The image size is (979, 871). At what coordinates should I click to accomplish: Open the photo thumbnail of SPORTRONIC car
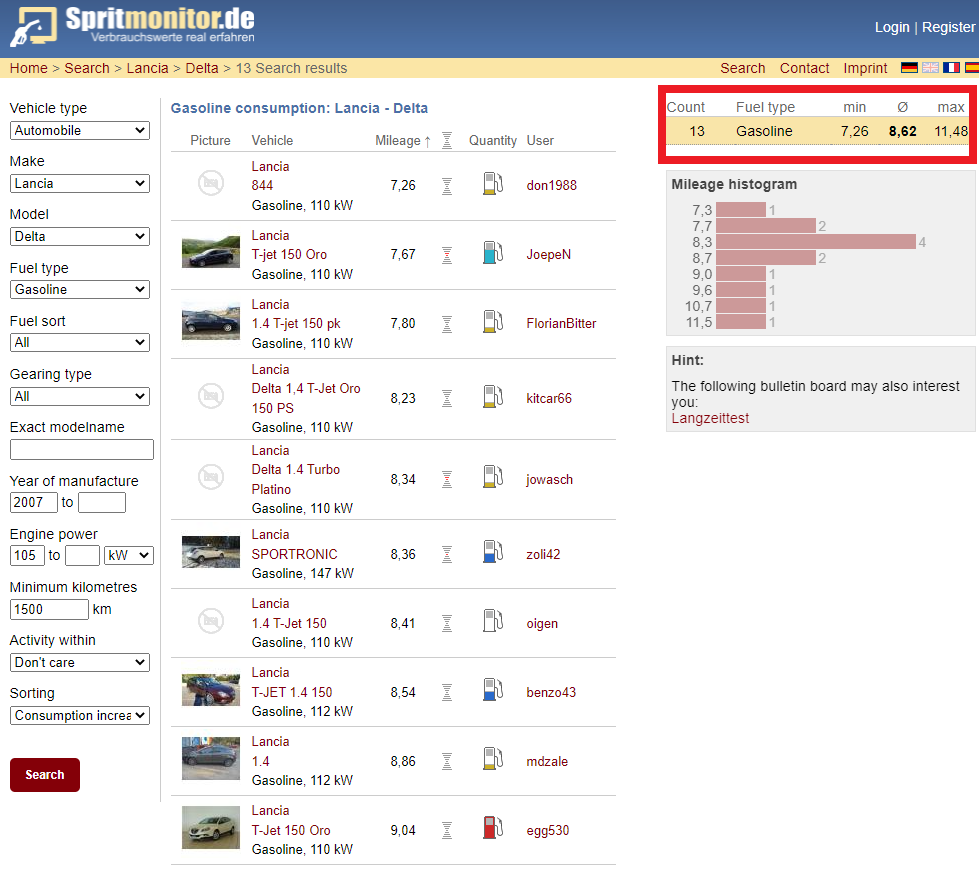coord(211,551)
